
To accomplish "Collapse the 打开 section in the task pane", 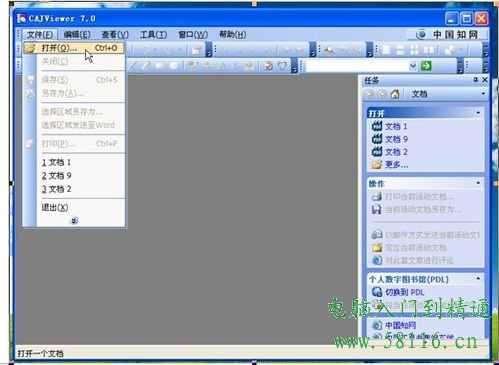I will pyautogui.click(x=478, y=113).
